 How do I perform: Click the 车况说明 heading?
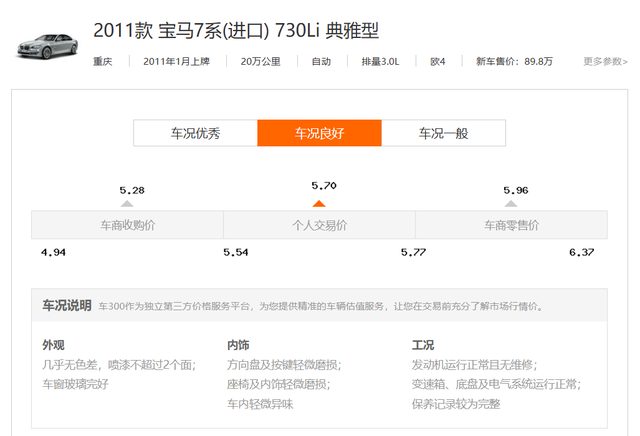(67, 305)
